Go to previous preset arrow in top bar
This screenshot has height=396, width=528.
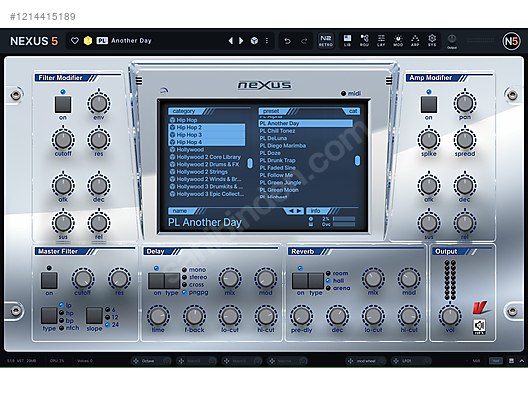231,41
